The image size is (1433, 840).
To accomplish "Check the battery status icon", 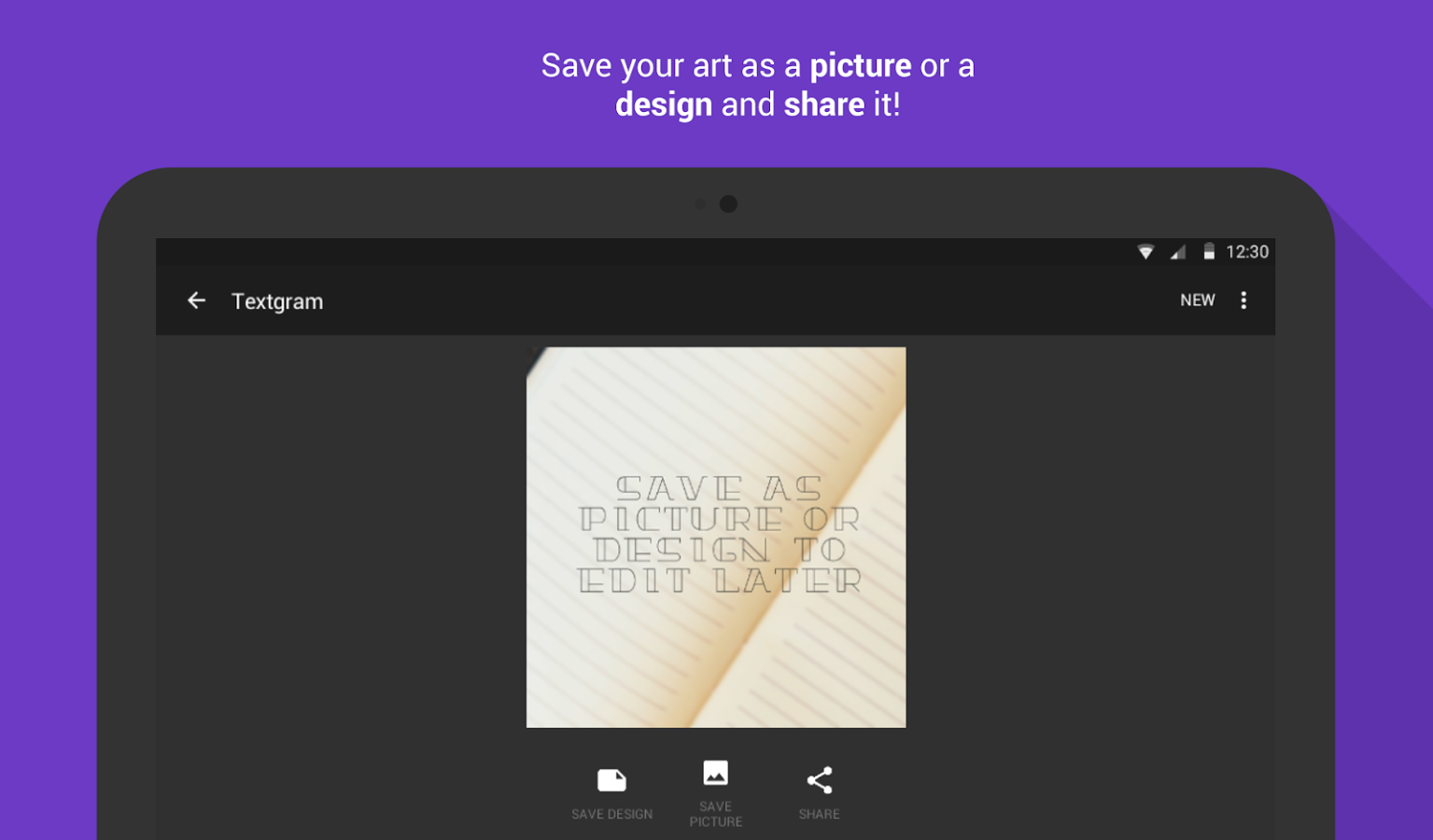I will pyautogui.click(x=1209, y=252).
